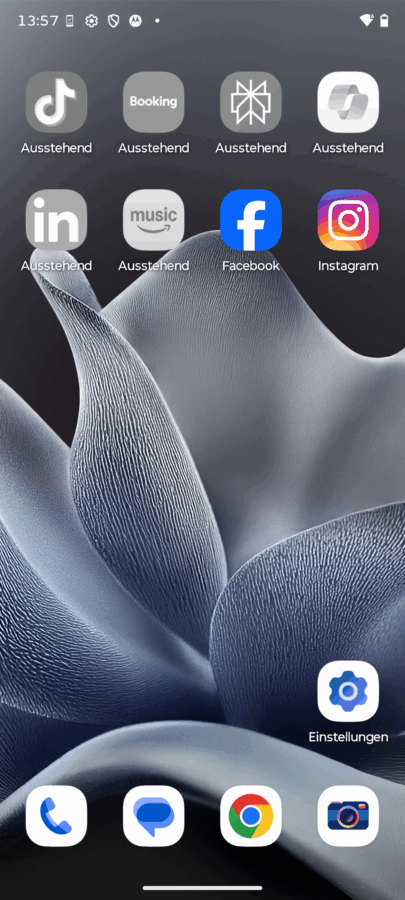Open the Phone dialer in dock
The width and height of the screenshot is (405, 900).
[56, 816]
